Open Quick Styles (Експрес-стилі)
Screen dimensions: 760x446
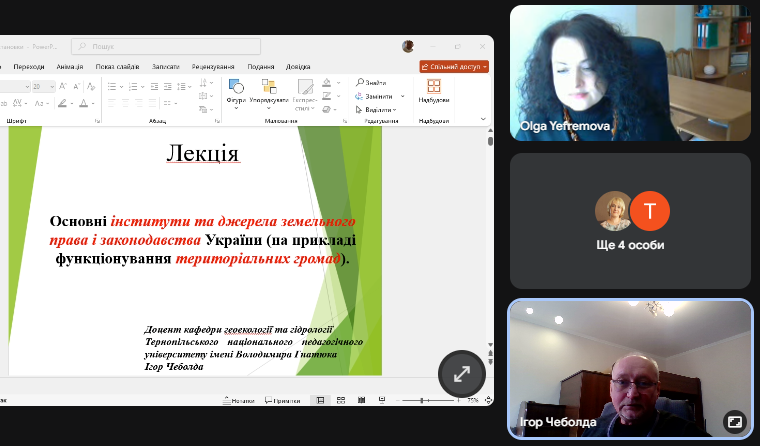pyautogui.click(x=305, y=95)
